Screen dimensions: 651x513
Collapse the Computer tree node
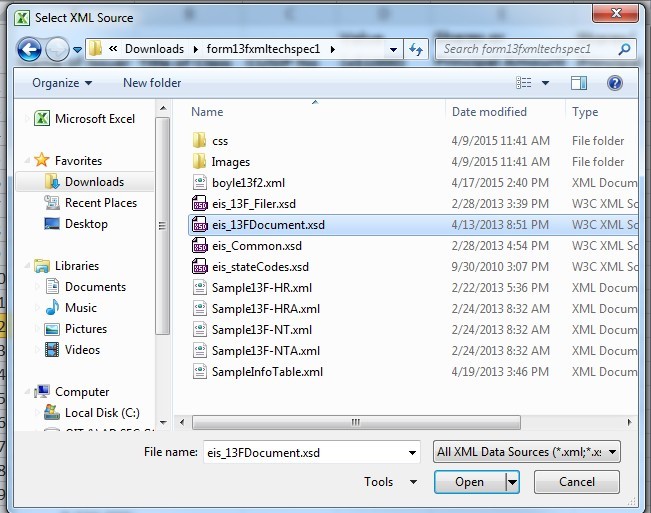point(27,391)
